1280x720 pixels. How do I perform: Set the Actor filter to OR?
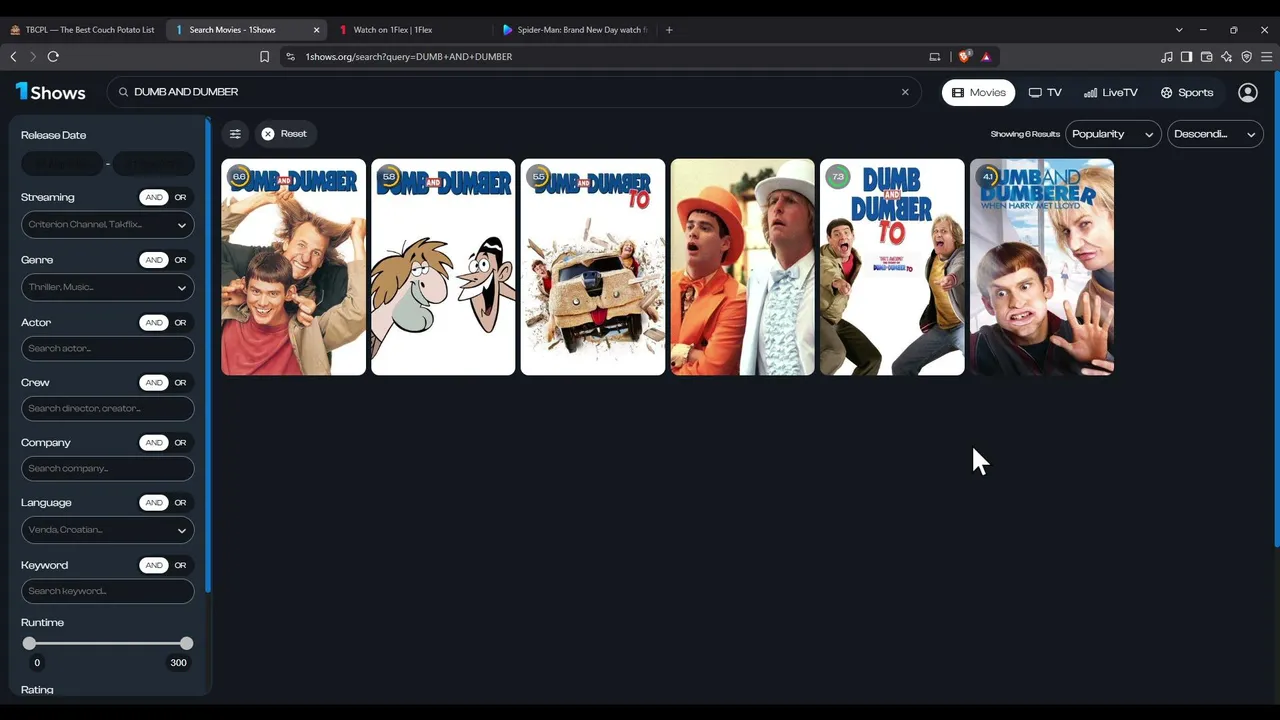[x=180, y=323]
